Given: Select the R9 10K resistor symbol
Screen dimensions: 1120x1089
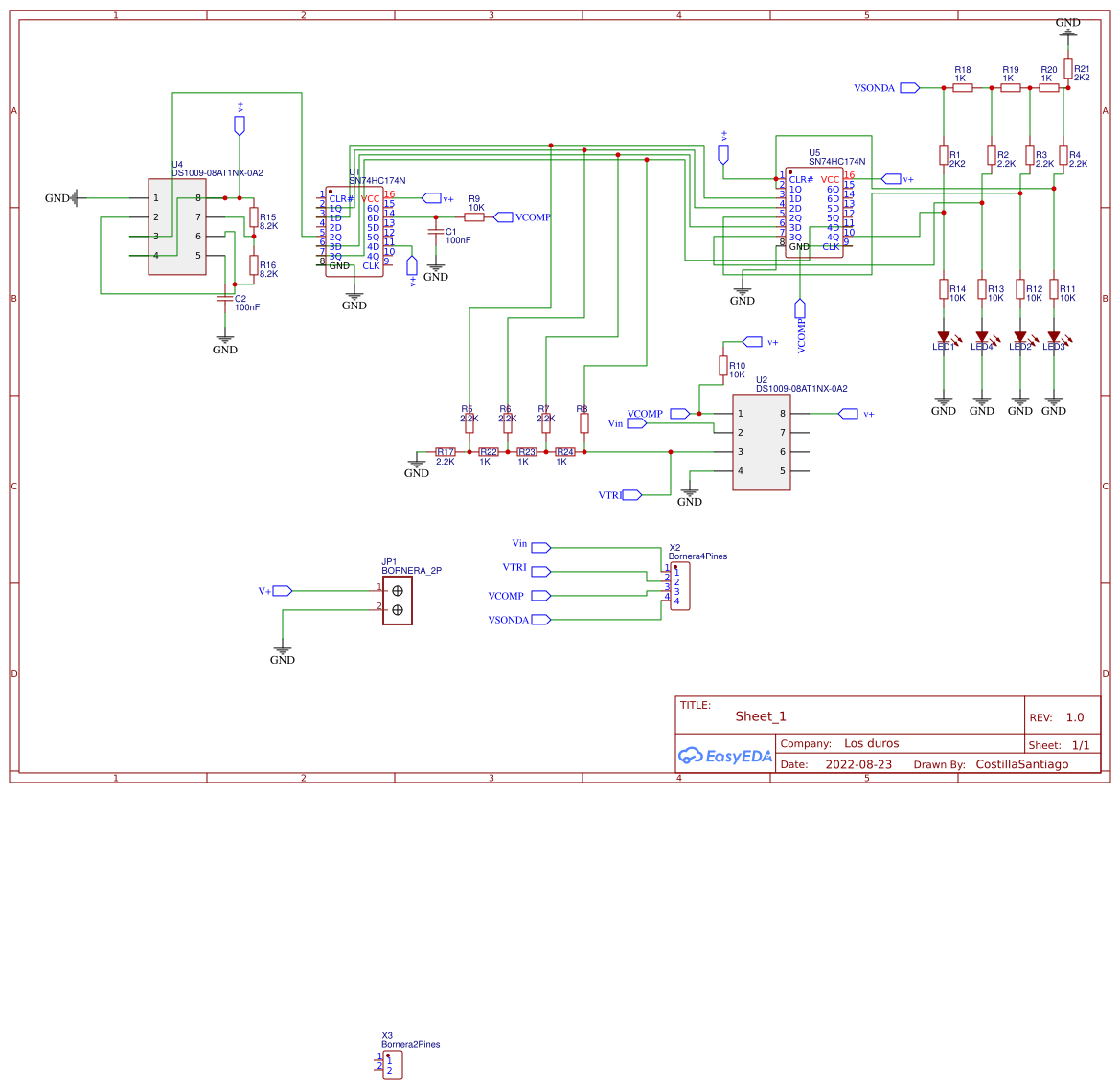Looking at the screenshot, I should pyautogui.click(x=473, y=216).
